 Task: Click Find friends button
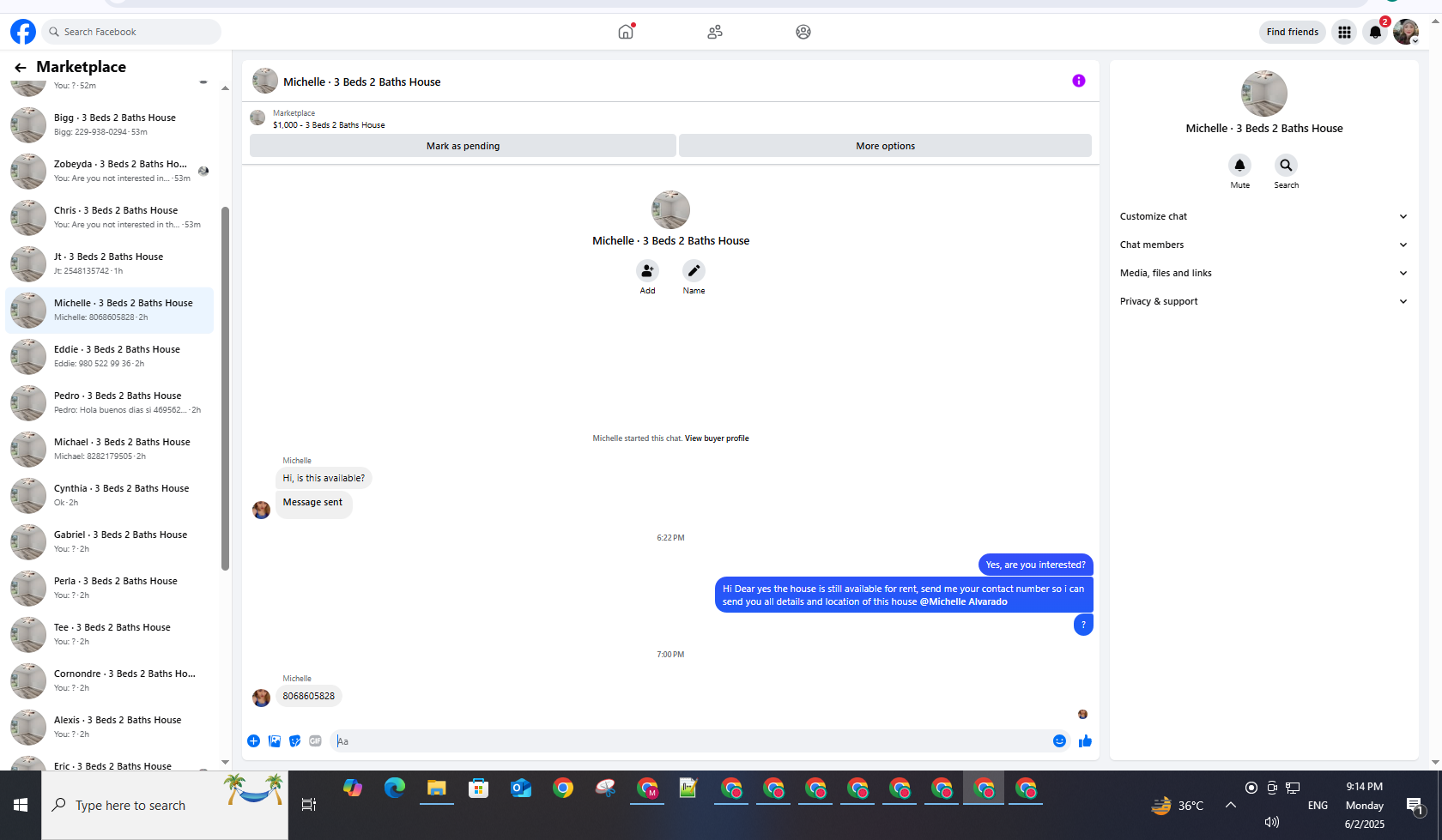point(1293,32)
